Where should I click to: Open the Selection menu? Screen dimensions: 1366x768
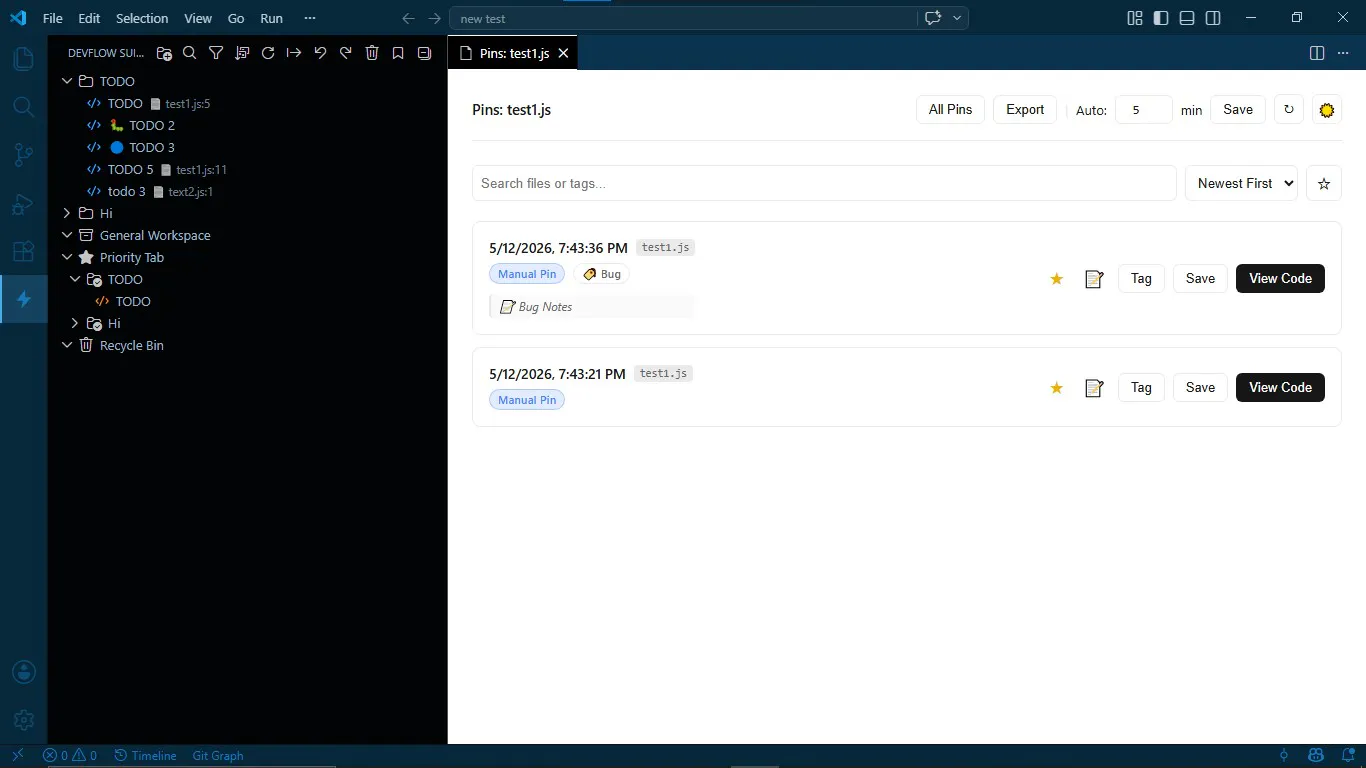click(x=142, y=18)
